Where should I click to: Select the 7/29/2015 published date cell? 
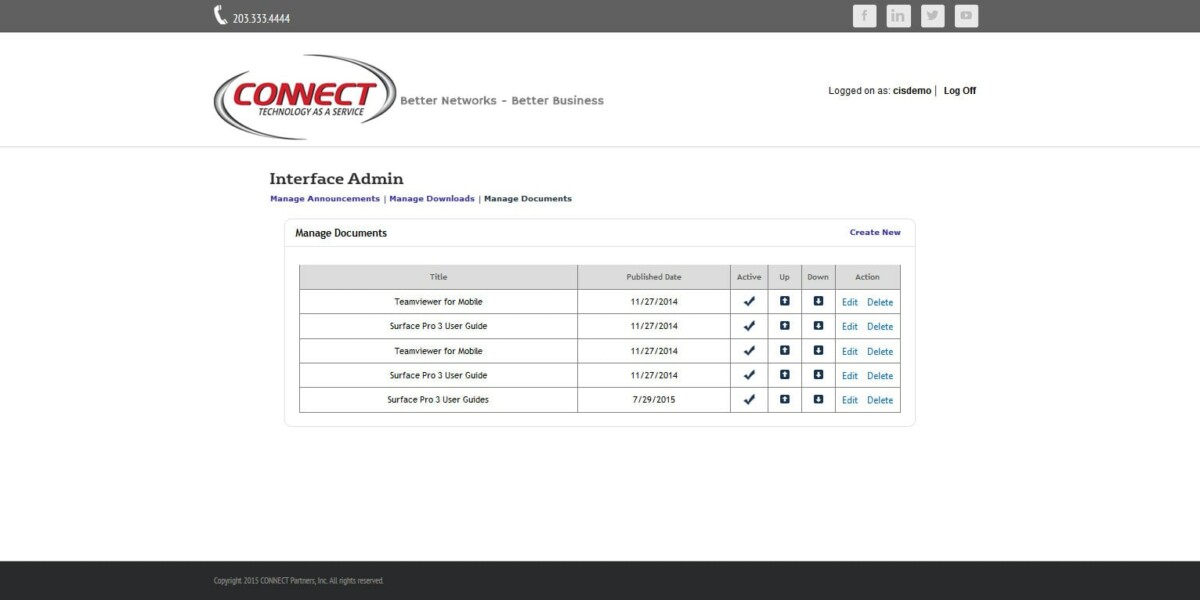(x=654, y=400)
